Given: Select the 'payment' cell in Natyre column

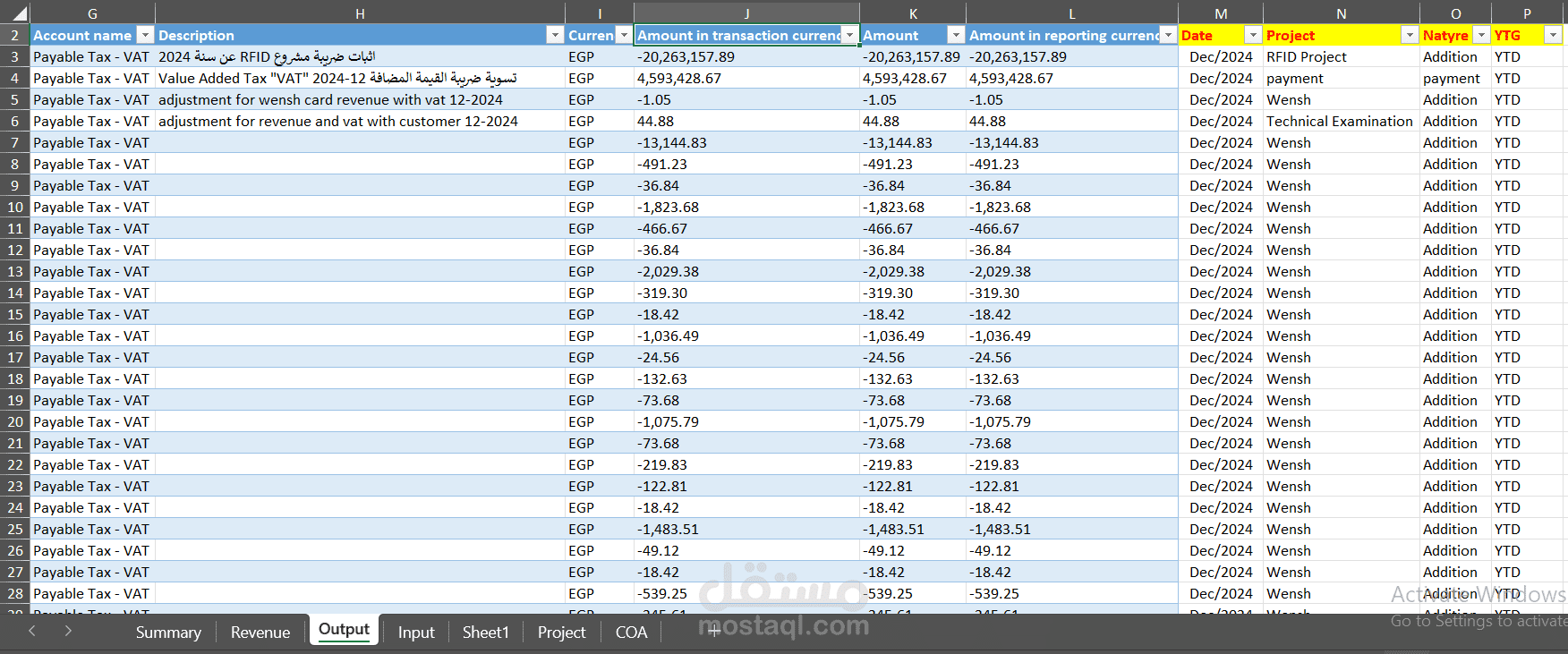Looking at the screenshot, I should pyautogui.click(x=1455, y=78).
